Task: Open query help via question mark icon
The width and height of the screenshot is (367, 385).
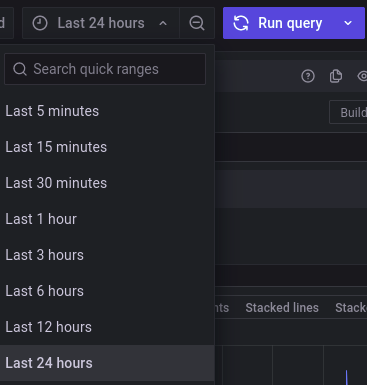Action: (x=308, y=76)
